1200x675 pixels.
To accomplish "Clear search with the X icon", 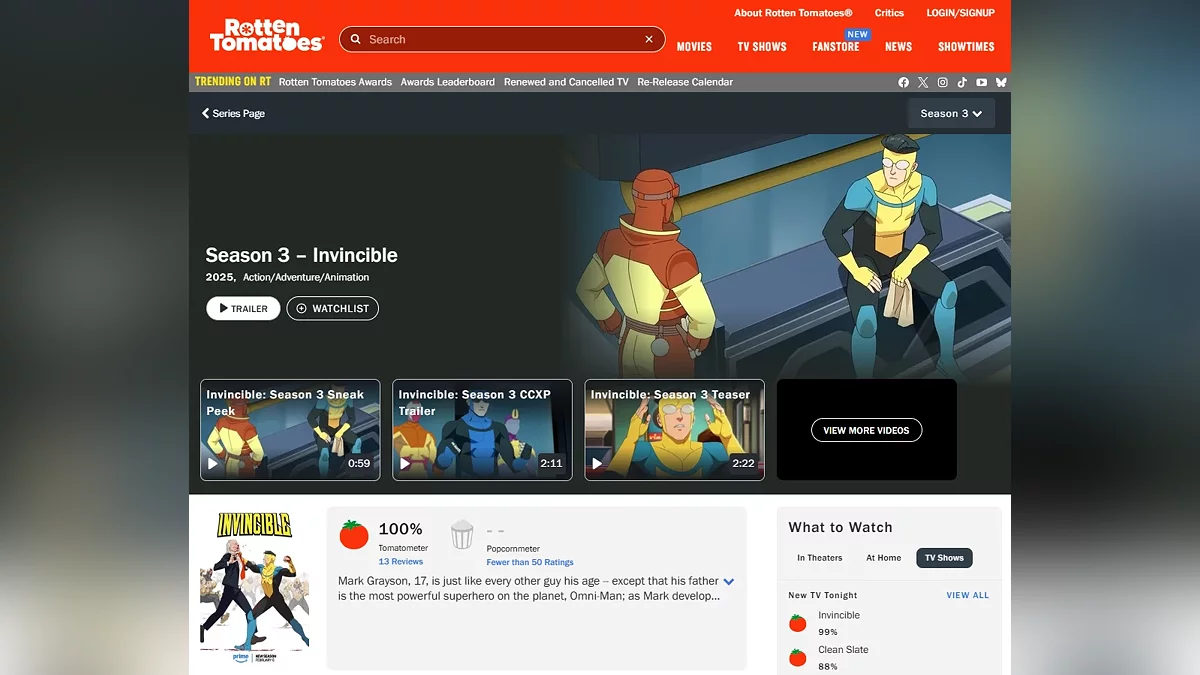I will click(x=649, y=39).
